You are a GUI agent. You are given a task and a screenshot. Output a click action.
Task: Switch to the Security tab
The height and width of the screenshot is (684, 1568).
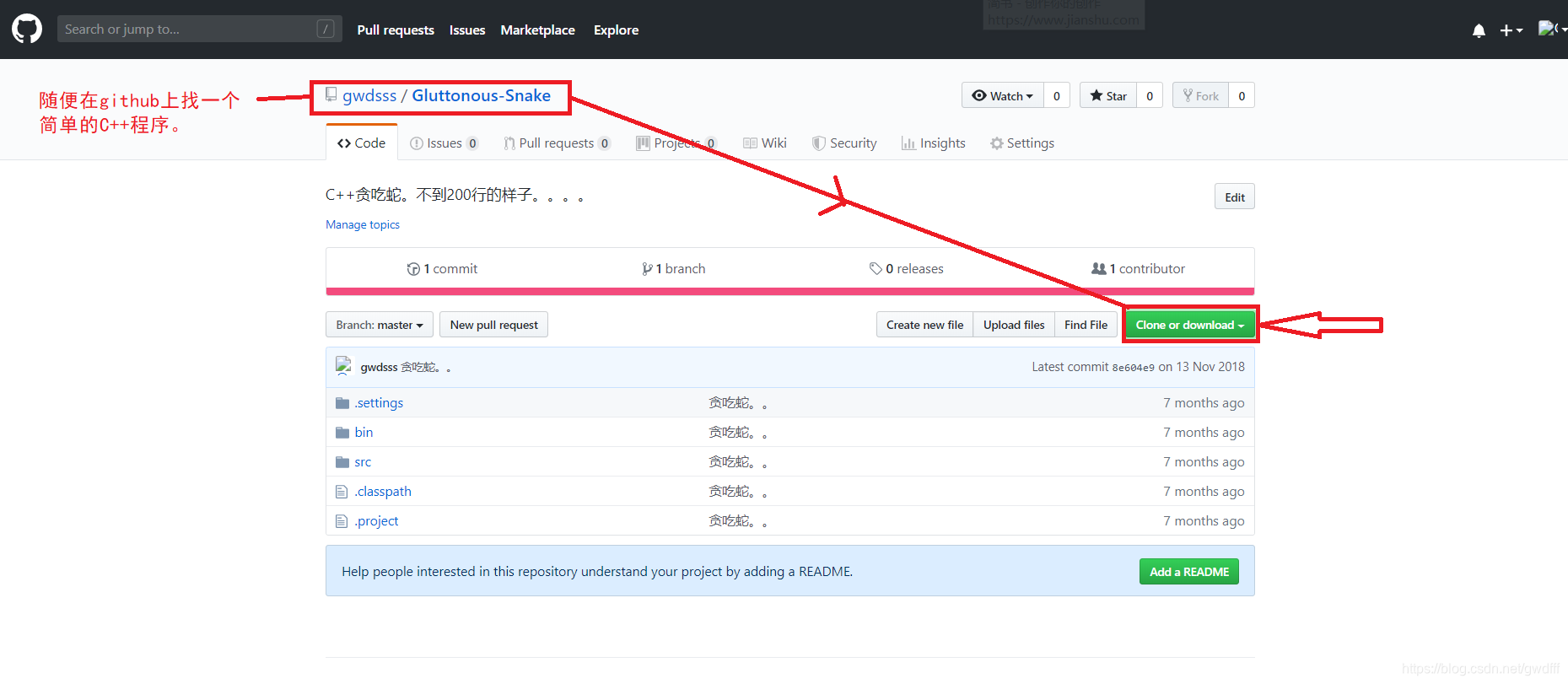pos(844,143)
